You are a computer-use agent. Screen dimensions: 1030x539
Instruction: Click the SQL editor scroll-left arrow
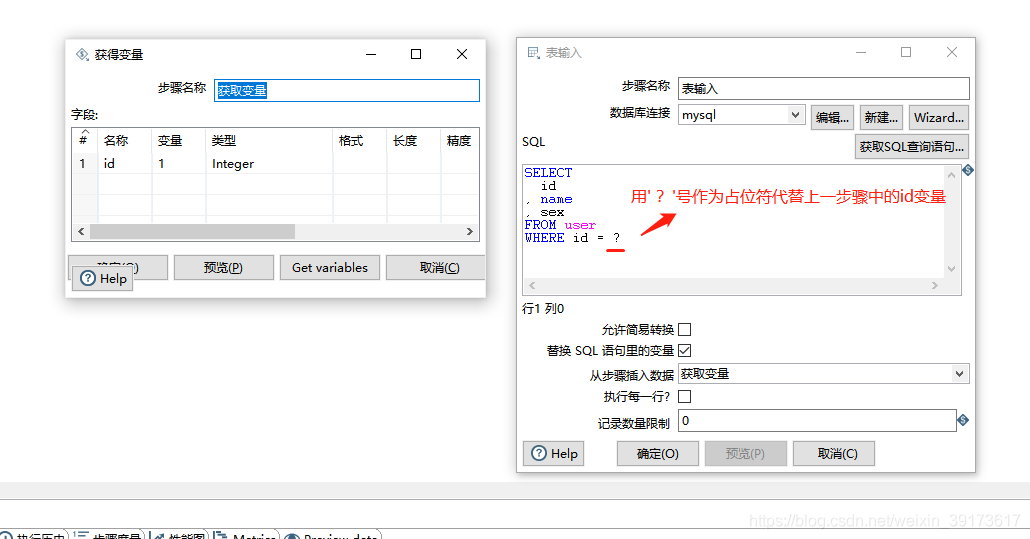click(532, 286)
